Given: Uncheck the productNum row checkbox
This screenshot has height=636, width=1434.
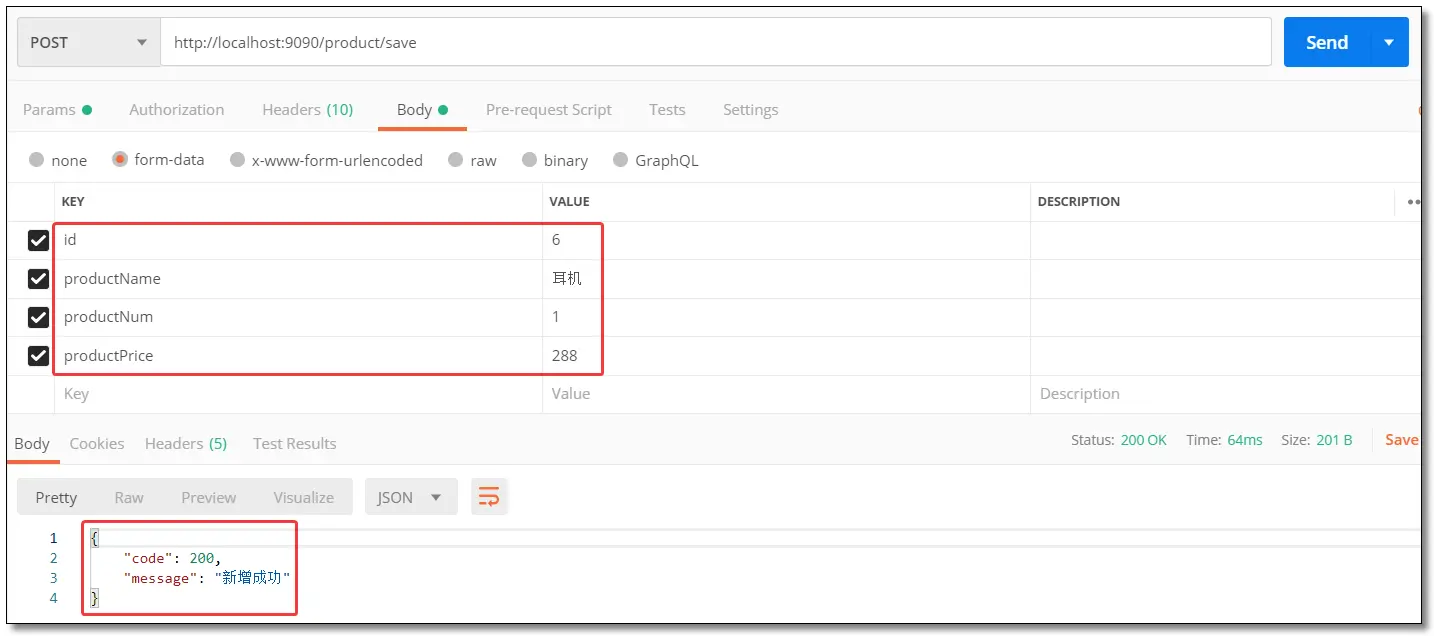Looking at the screenshot, I should coord(38,317).
